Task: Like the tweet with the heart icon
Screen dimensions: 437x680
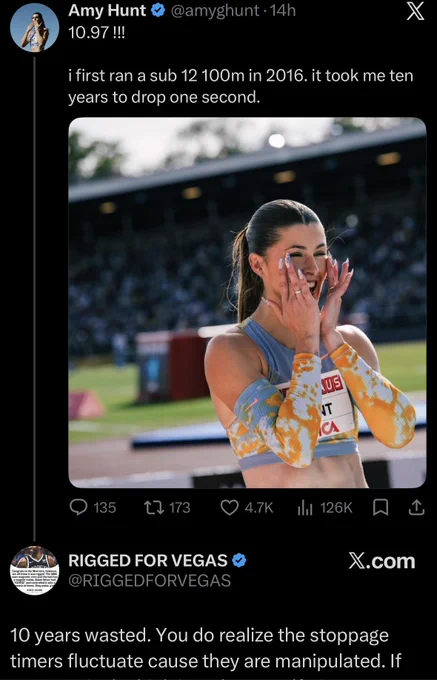Action: 229,507
